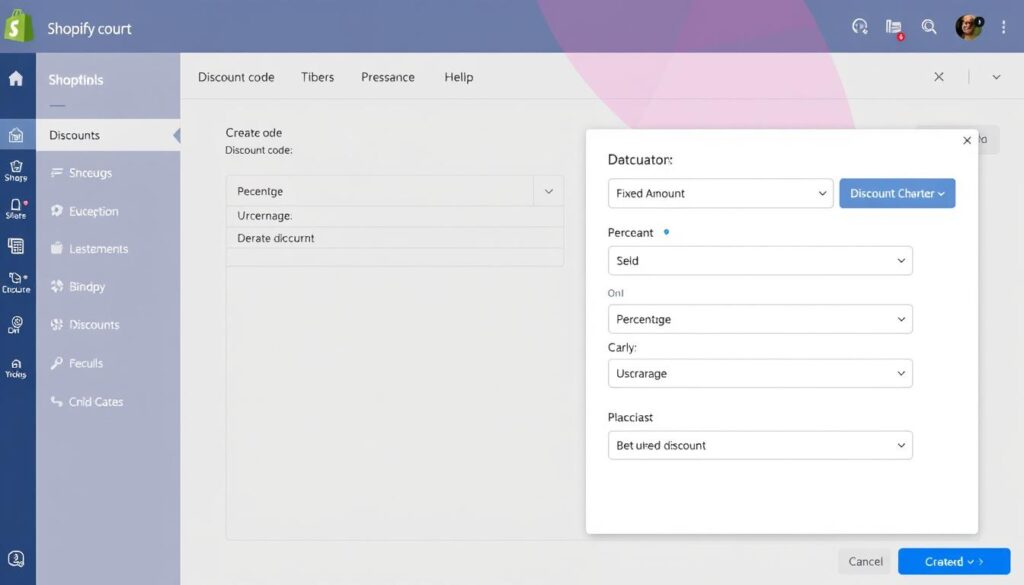Viewport: 1024px width, 585px height.
Task: Open the Seld dropdown under Perceant
Action: coord(759,260)
